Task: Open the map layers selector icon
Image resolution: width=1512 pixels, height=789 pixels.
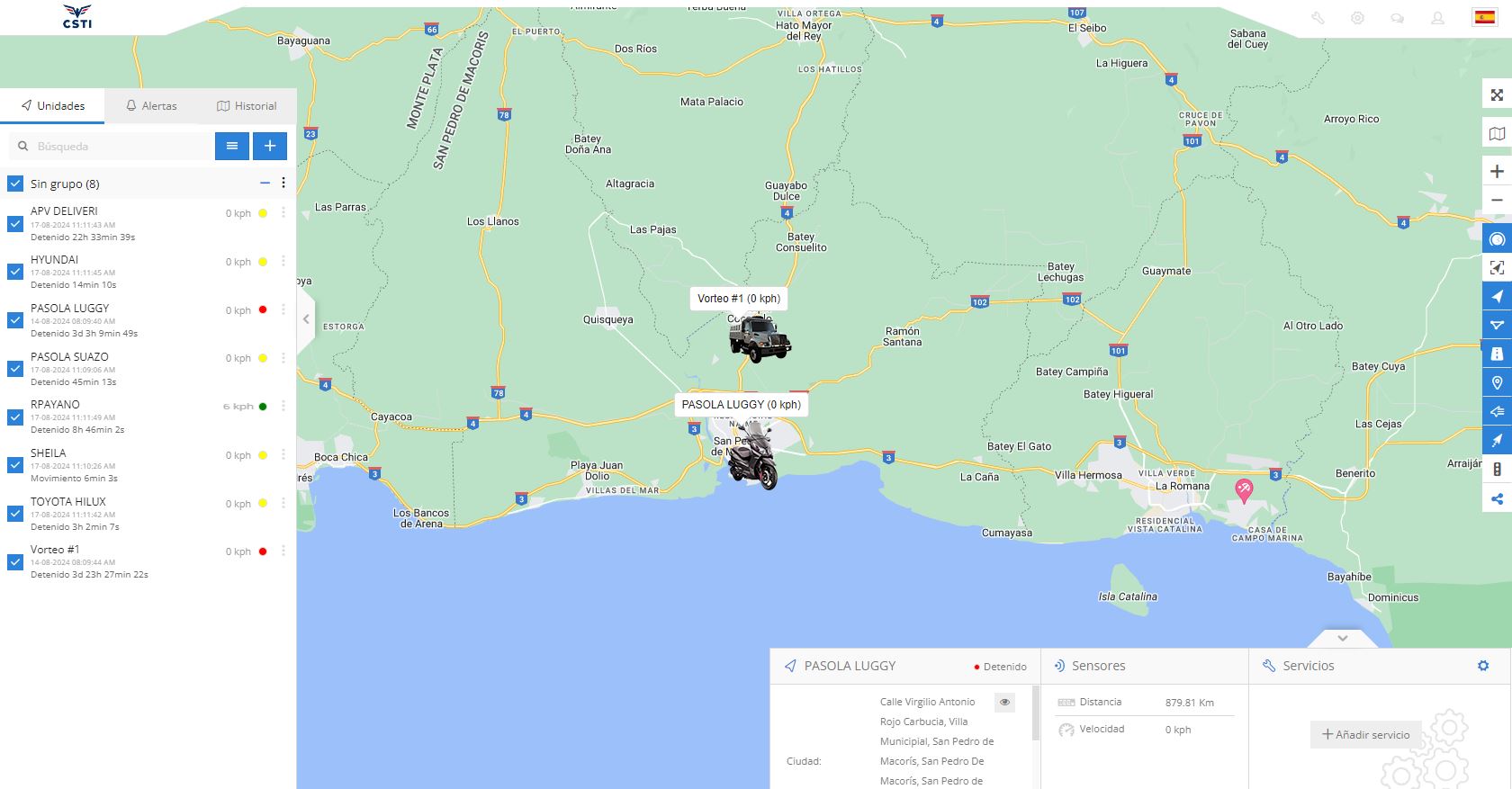Action: click(1497, 134)
